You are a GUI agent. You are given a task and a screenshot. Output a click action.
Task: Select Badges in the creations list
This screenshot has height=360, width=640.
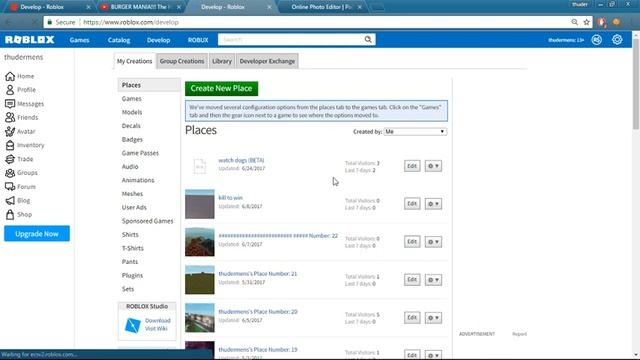tap(132, 140)
